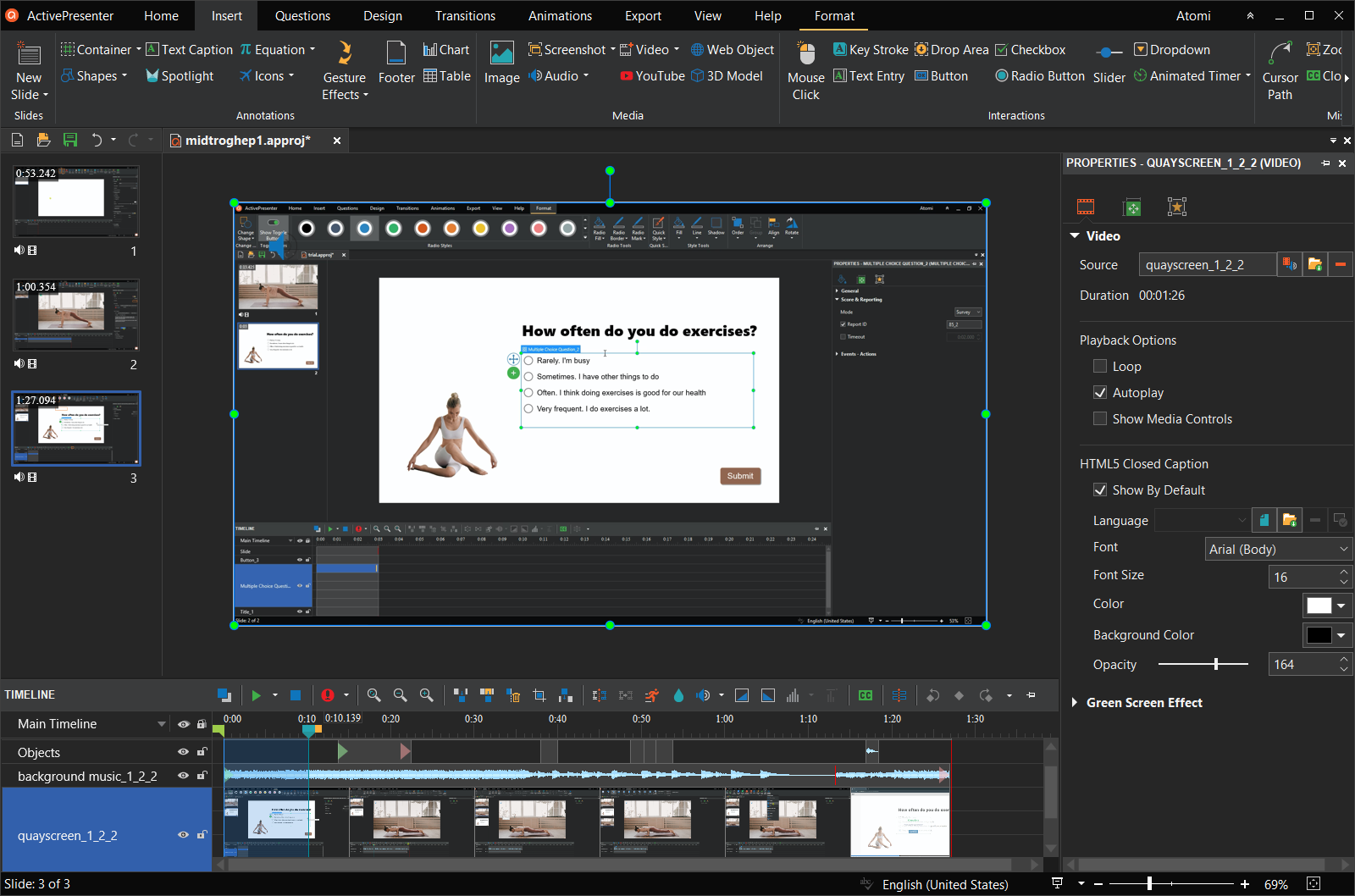This screenshot has width=1355, height=896.
Task: Insert a Drop Area interaction
Action: click(x=951, y=49)
